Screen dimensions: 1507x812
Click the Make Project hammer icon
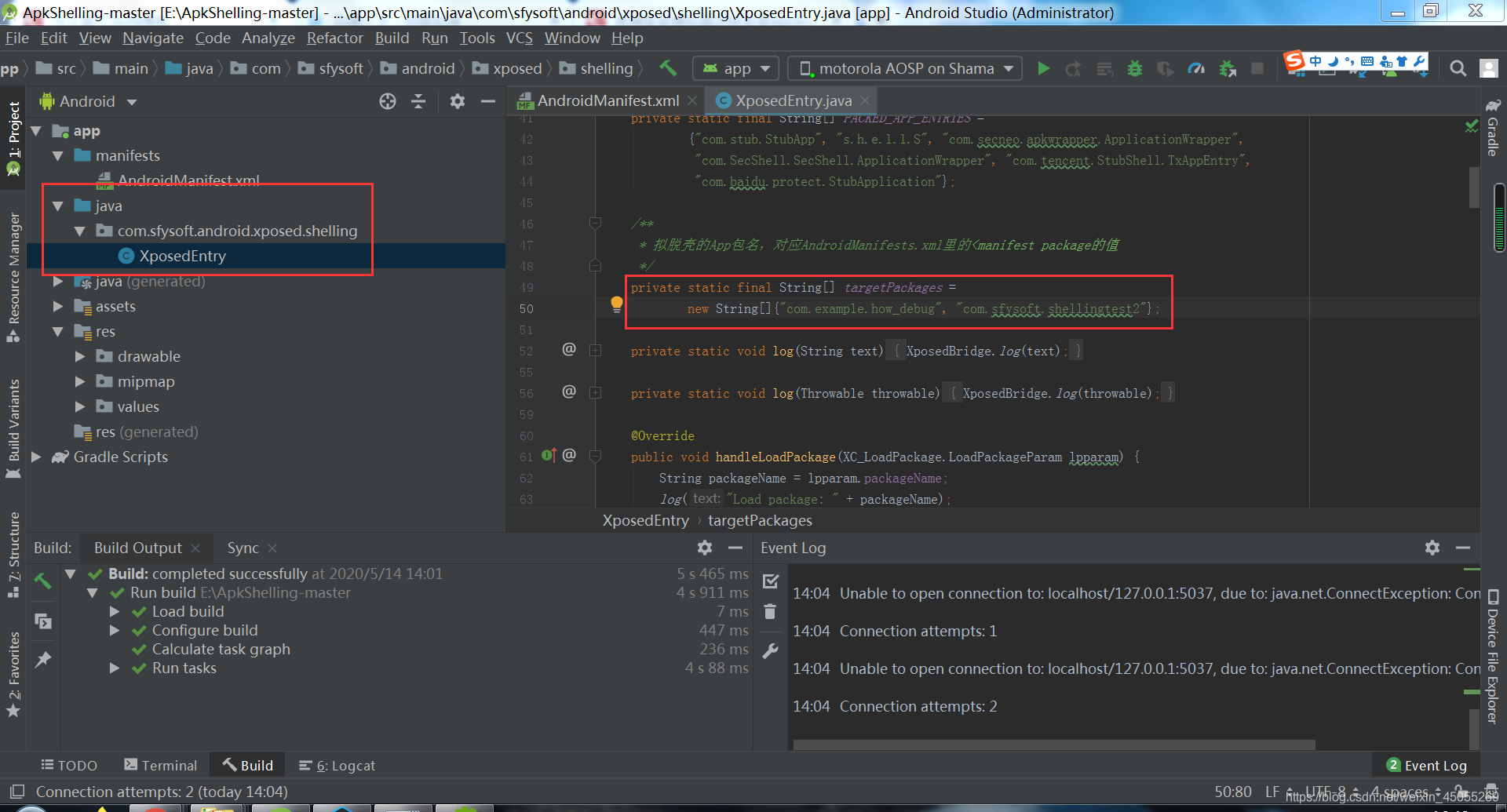pyautogui.click(x=668, y=68)
